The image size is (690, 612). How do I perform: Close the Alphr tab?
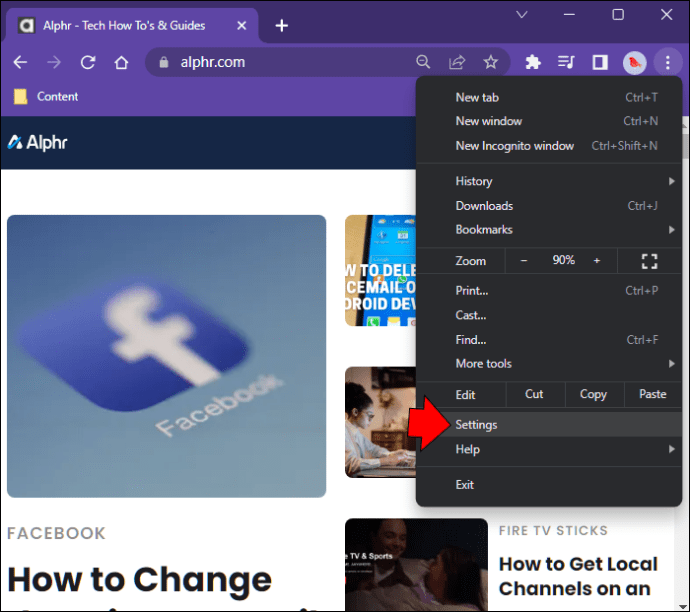click(242, 26)
